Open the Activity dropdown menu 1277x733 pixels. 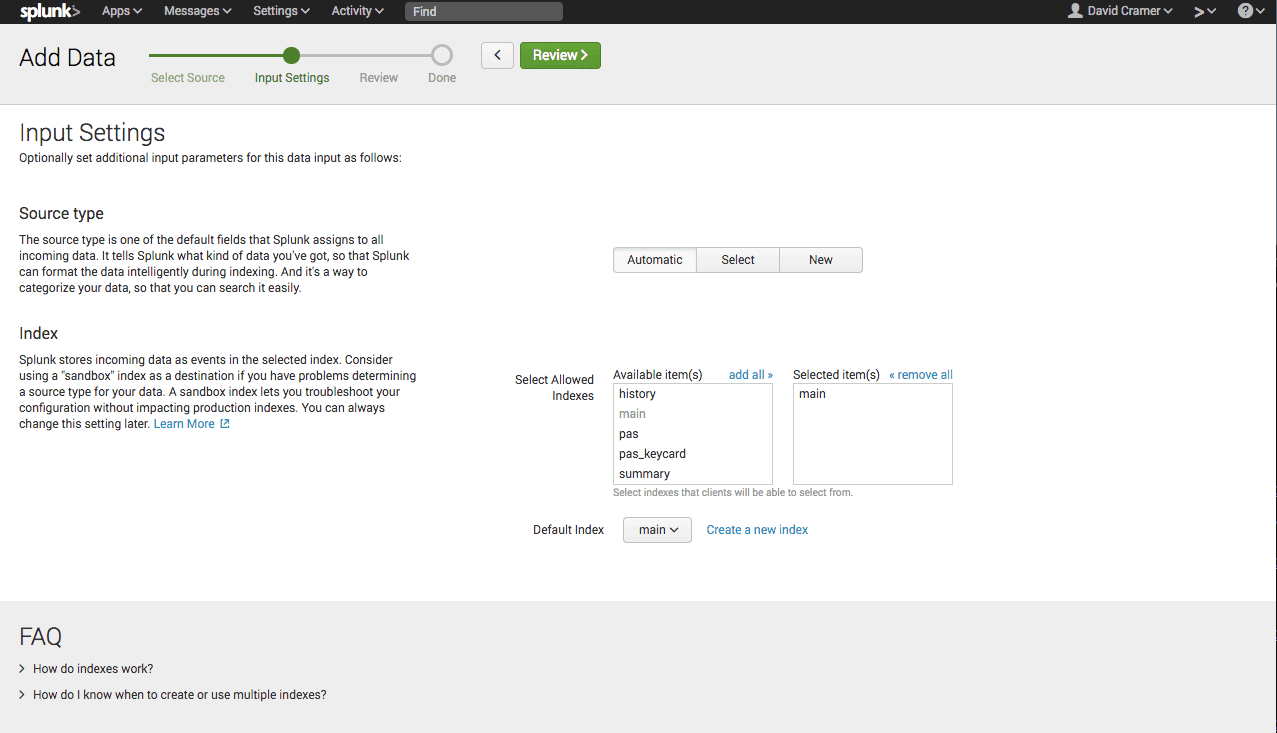click(x=356, y=11)
